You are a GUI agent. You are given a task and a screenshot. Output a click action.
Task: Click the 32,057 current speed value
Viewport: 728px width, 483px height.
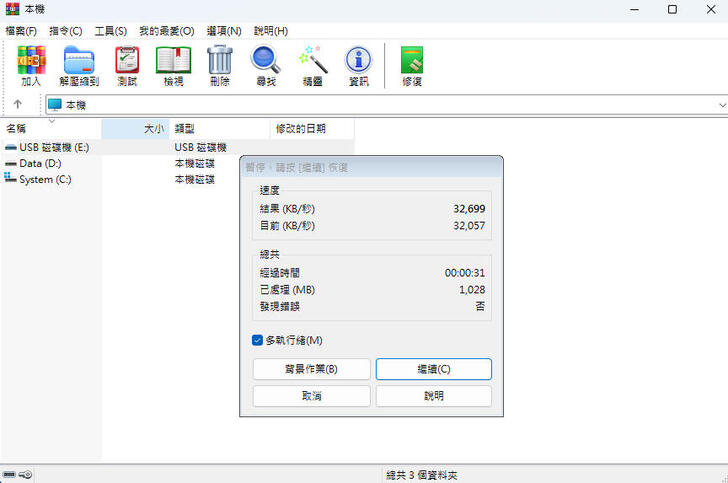pyautogui.click(x=469, y=226)
